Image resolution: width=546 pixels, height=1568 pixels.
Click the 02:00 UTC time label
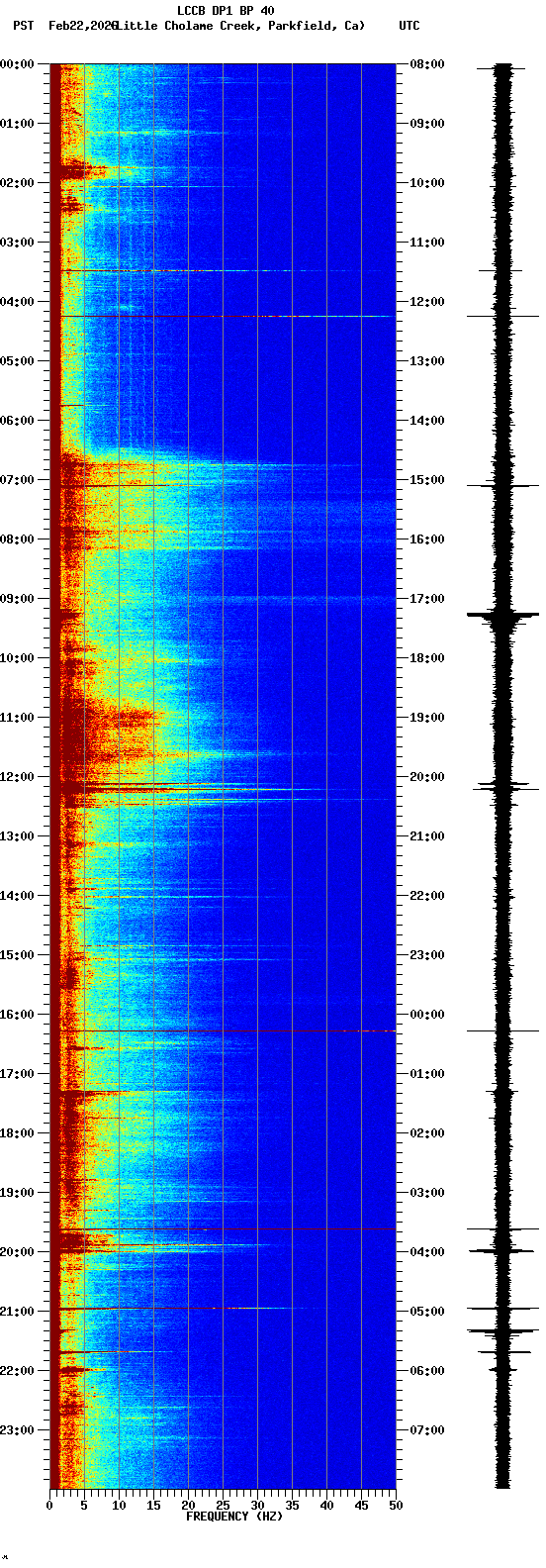(427, 1133)
